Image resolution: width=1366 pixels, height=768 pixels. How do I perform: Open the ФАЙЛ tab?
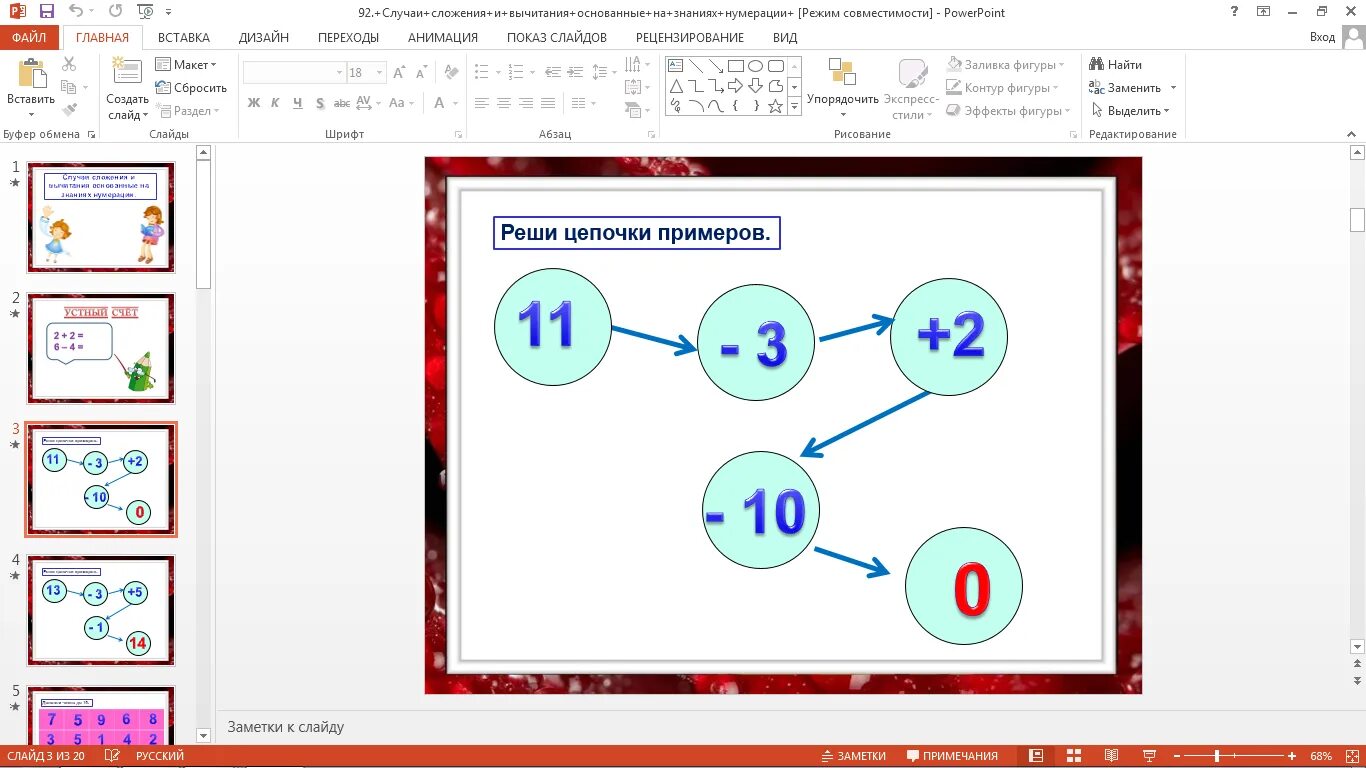pyautogui.click(x=30, y=38)
